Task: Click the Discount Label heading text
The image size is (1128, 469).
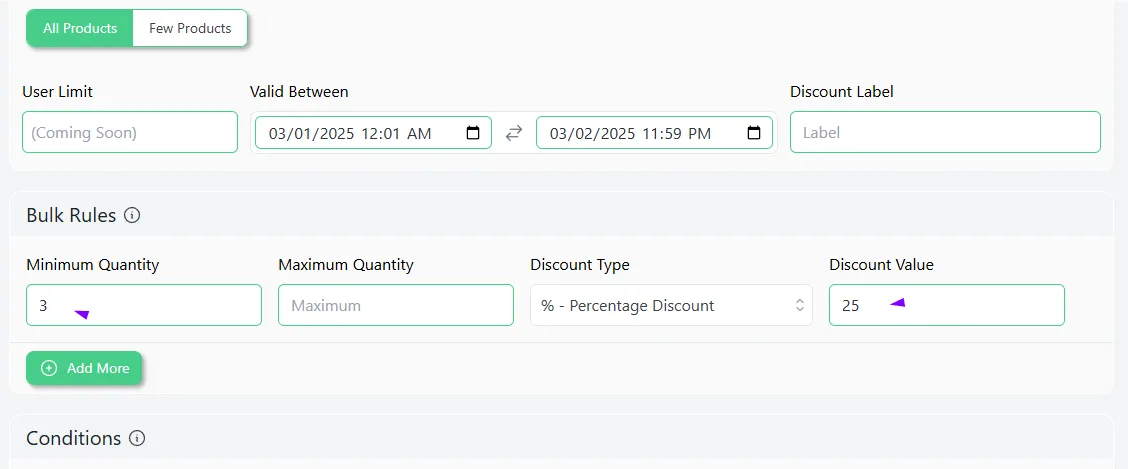Action: pyautogui.click(x=842, y=92)
